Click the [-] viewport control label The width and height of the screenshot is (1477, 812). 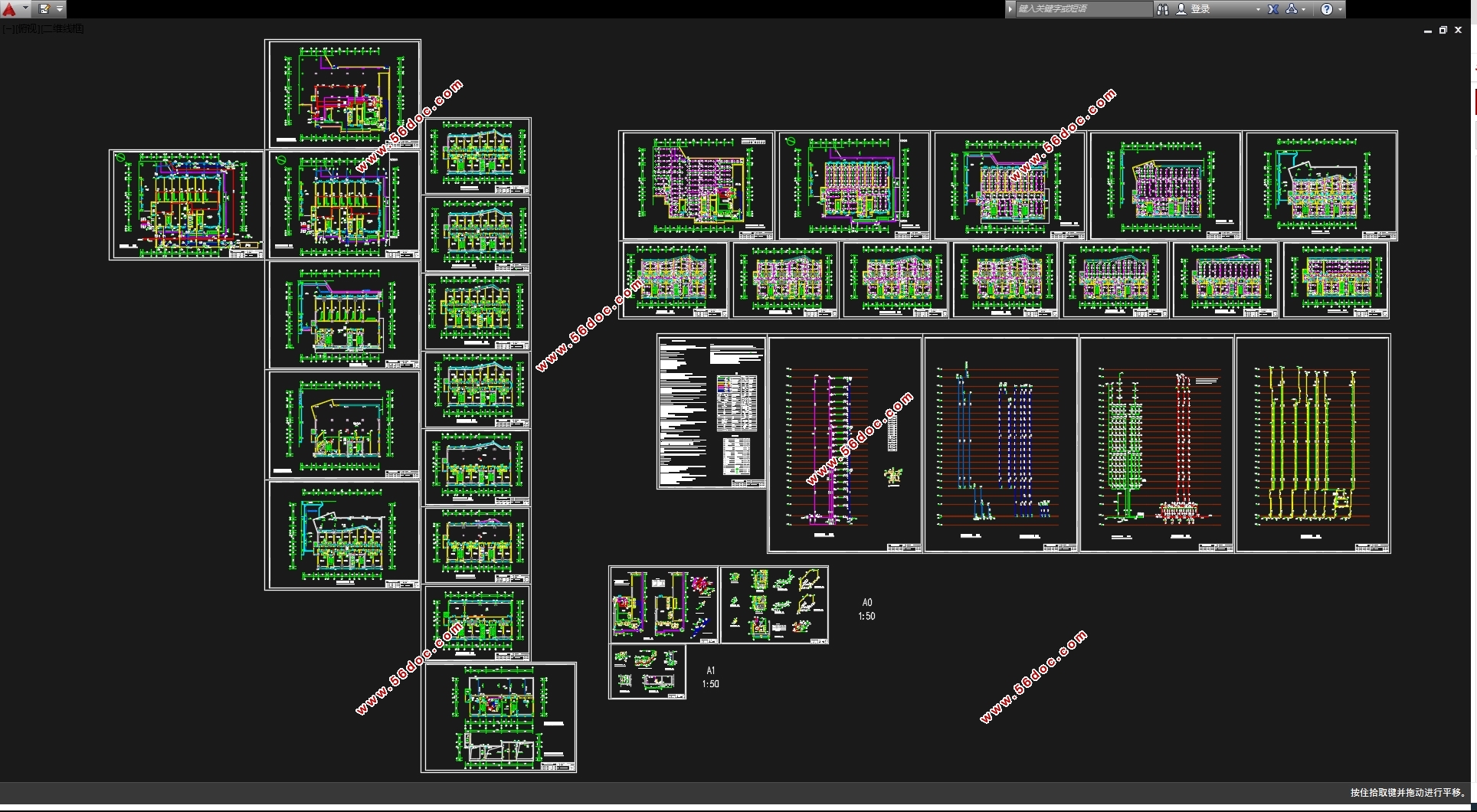click(7, 29)
